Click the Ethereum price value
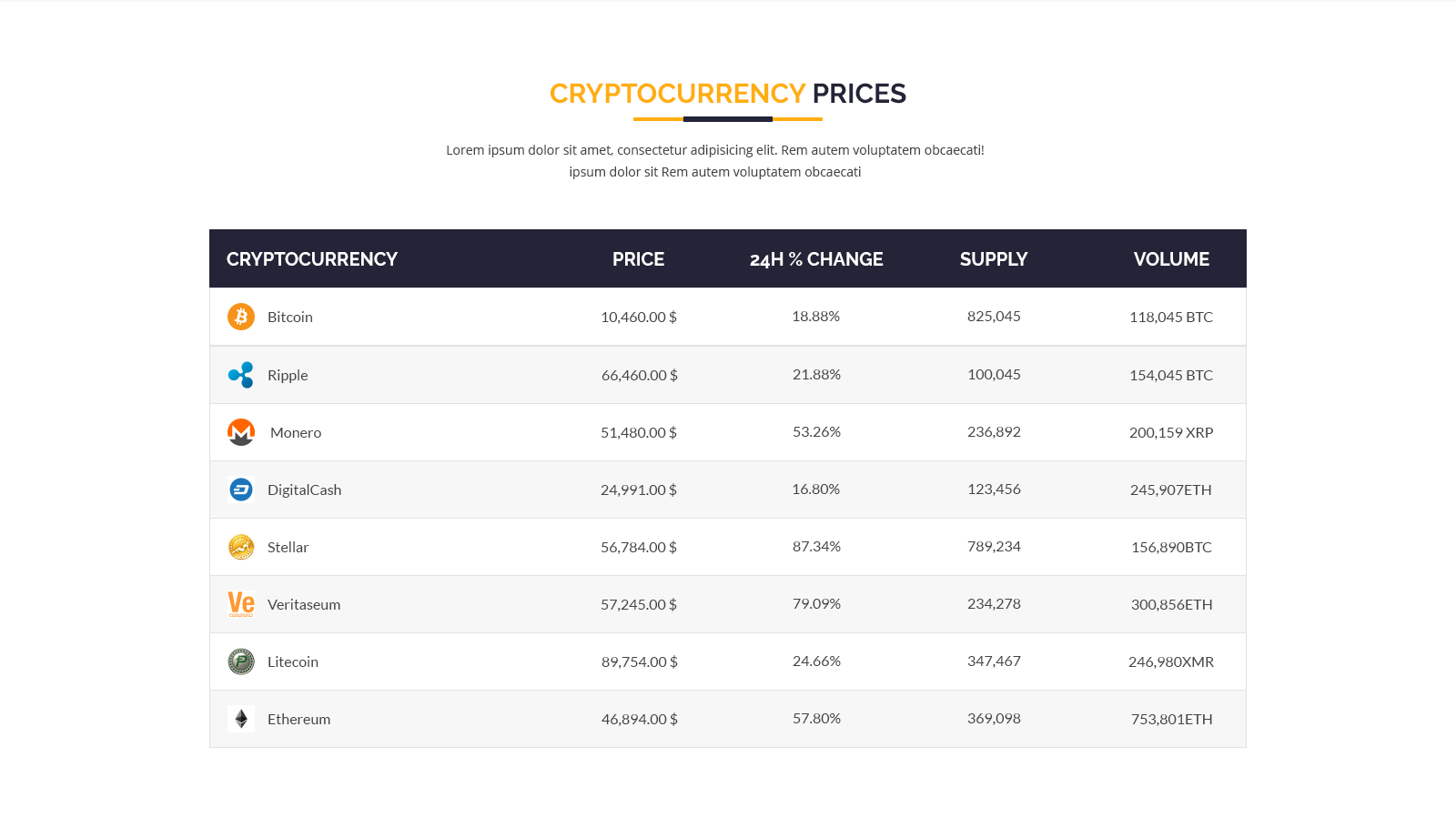 tap(638, 719)
